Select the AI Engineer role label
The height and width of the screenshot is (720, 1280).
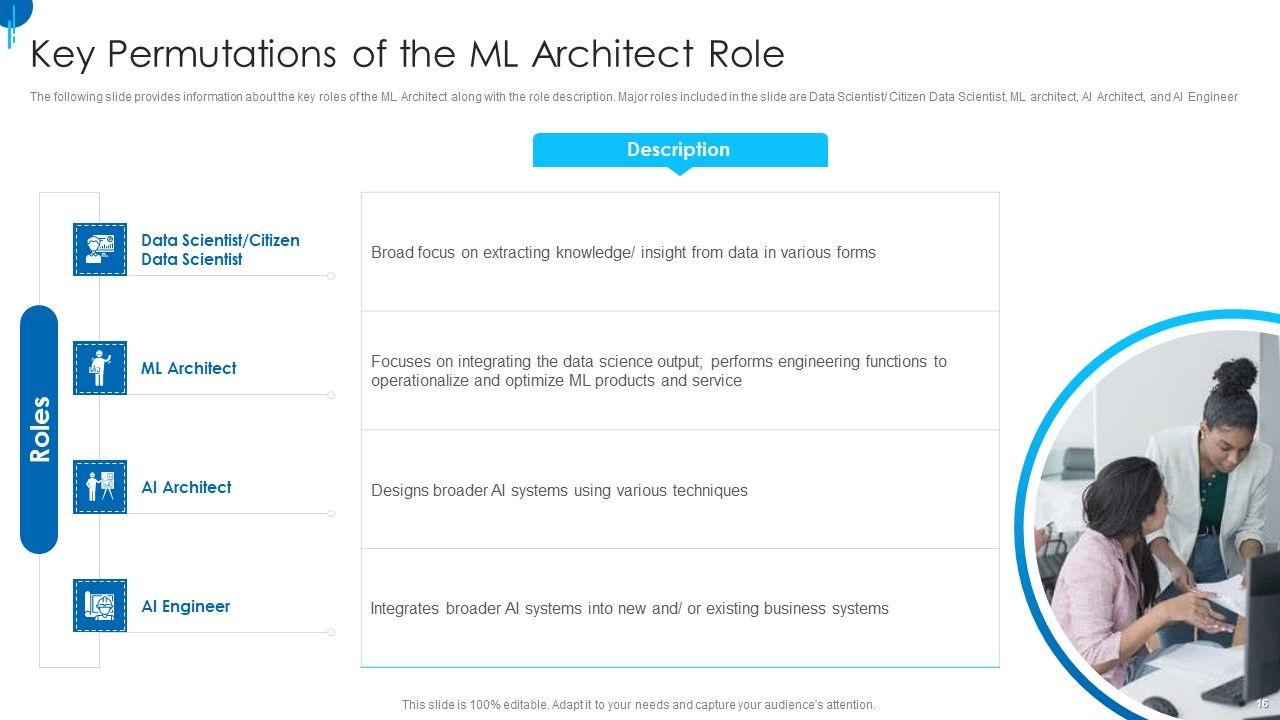point(185,606)
